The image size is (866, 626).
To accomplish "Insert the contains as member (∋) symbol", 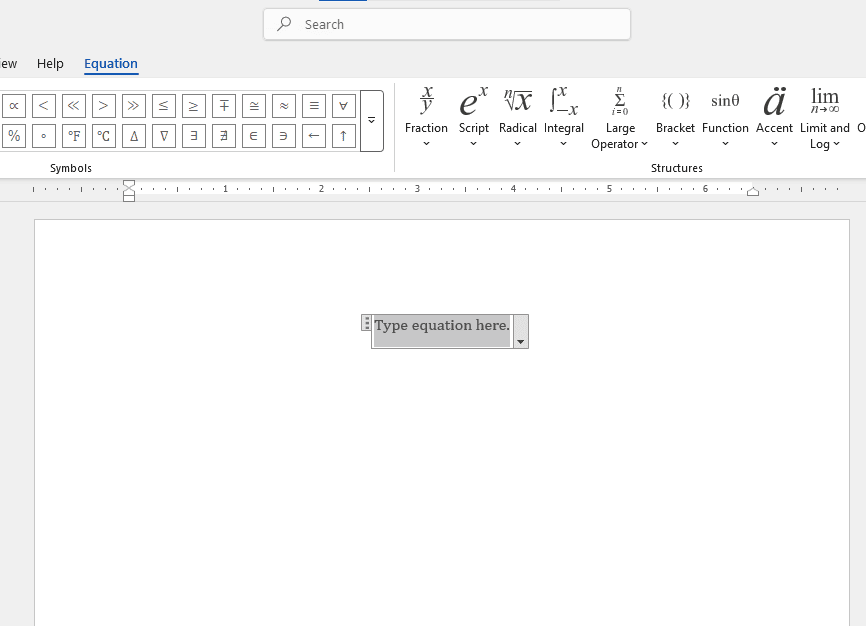I will (284, 136).
